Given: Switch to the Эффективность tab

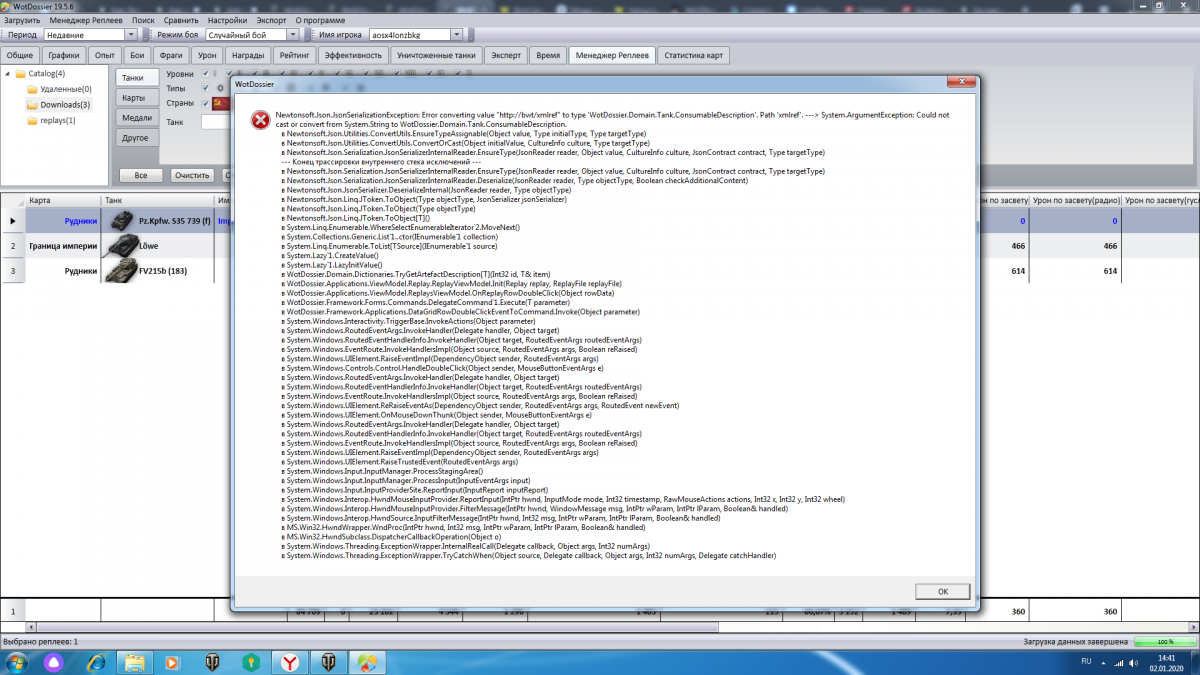Looking at the screenshot, I should pos(353,55).
